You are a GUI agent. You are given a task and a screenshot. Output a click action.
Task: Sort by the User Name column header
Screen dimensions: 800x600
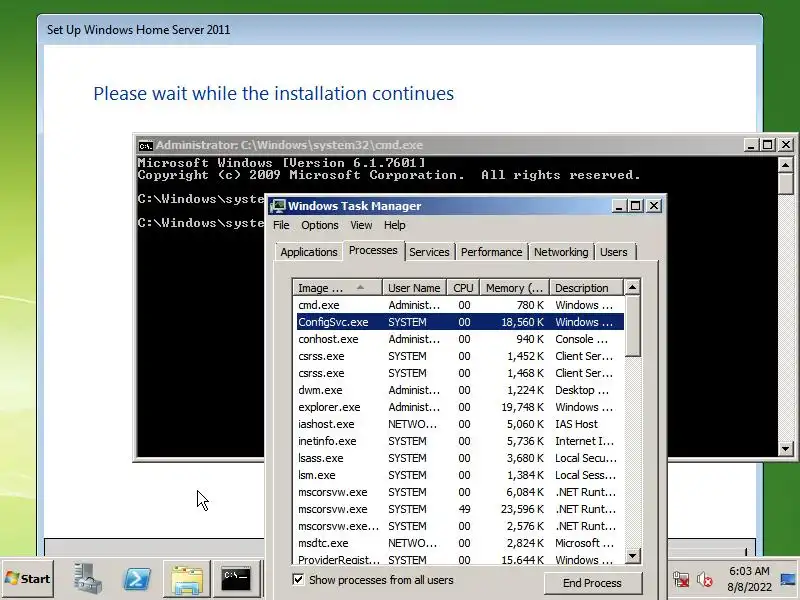coord(414,288)
